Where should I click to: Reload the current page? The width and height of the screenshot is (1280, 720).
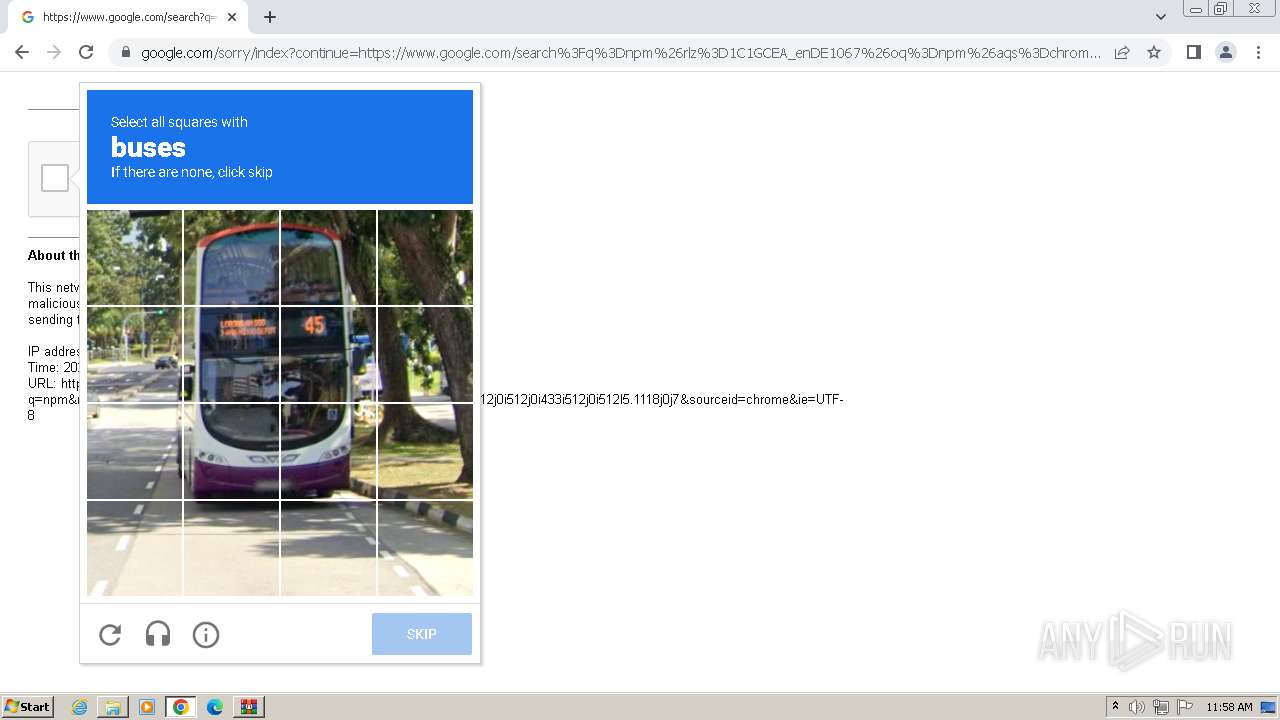click(x=86, y=52)
